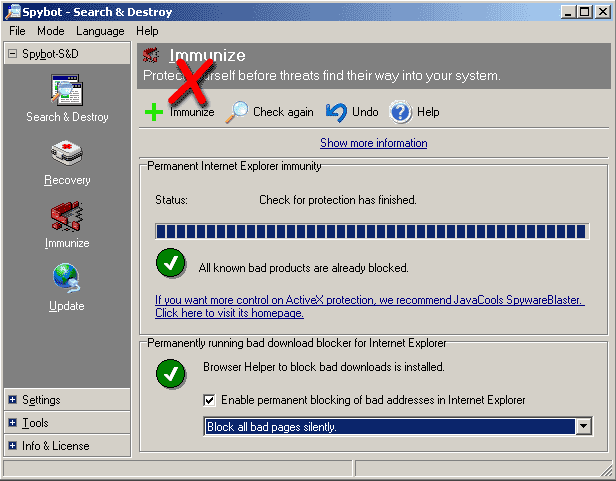Click the Undo arrow icon
Image resolution: width=616 pixels, height=481 pixels.
(336, 112)
